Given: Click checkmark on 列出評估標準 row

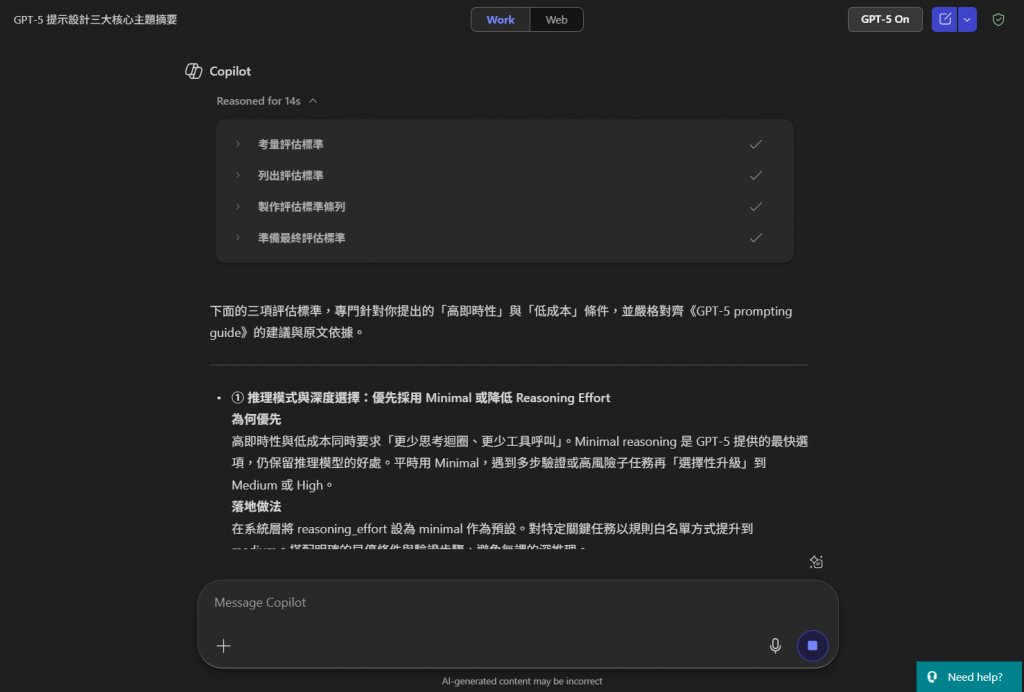Looking at the screenshot, I should [x=756, y=176].
